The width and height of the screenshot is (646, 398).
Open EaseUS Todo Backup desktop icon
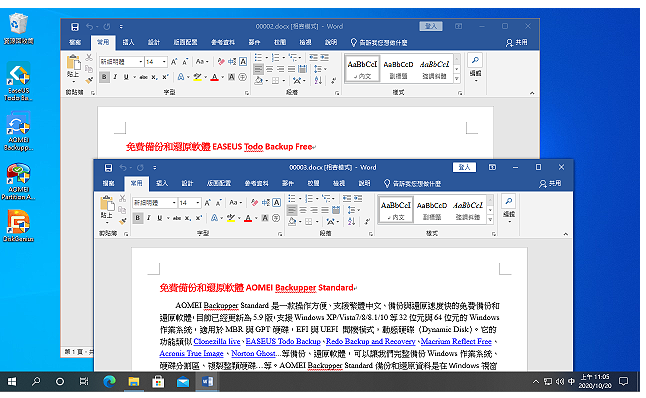[18, 81]
